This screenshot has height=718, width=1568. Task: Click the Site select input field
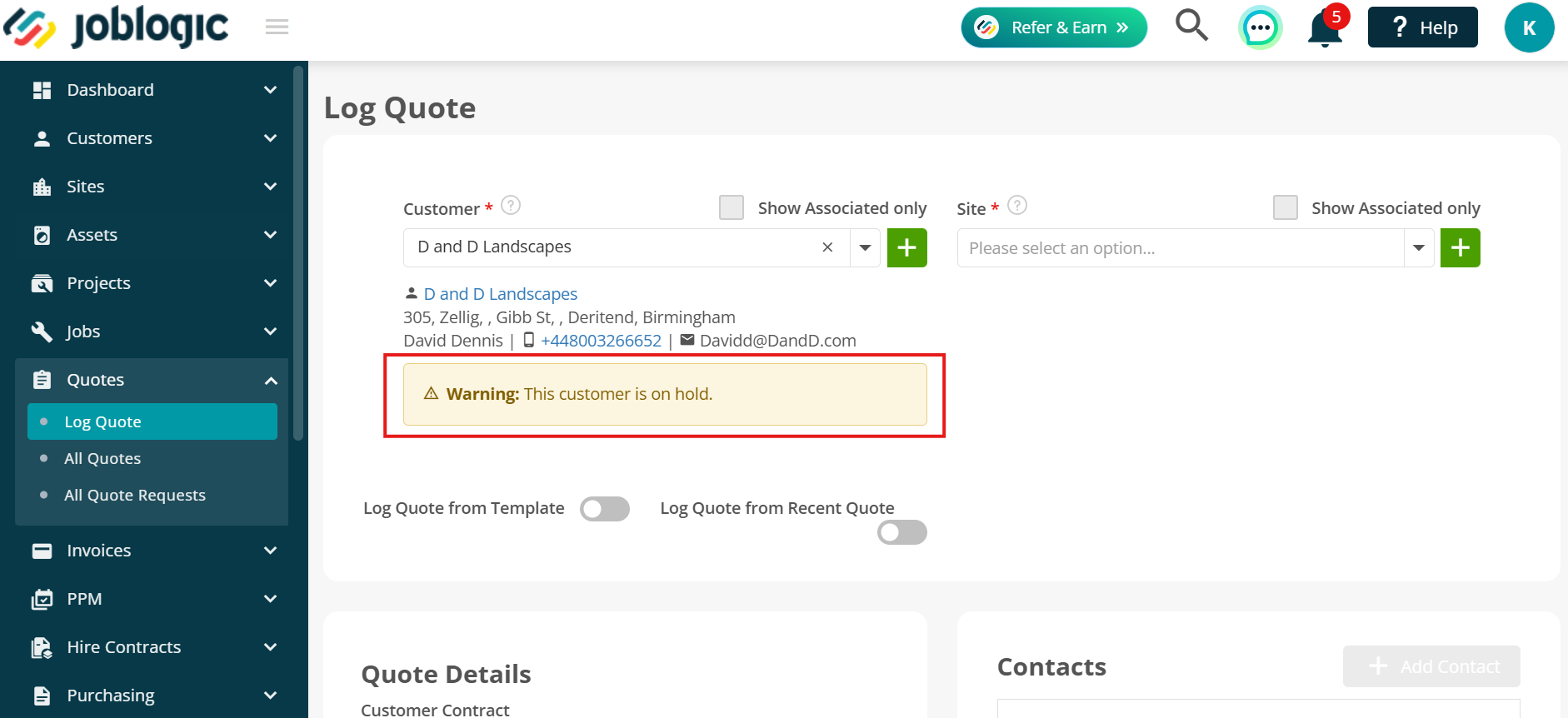[x=1181, y=248]
